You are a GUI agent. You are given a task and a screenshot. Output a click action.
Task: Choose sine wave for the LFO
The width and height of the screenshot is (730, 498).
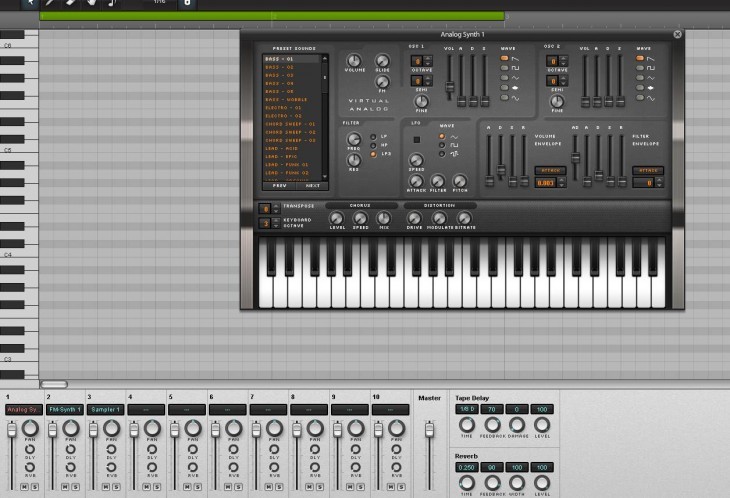pyautogui.click(x=442, y=137)
